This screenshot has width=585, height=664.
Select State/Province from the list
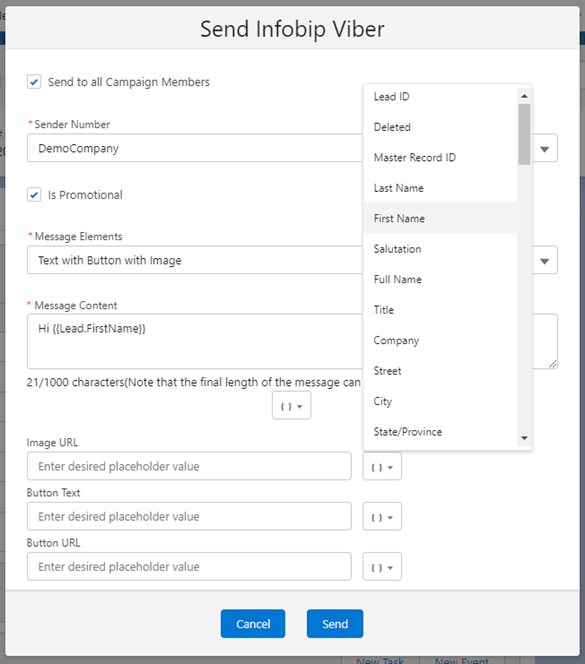point(440,432)
